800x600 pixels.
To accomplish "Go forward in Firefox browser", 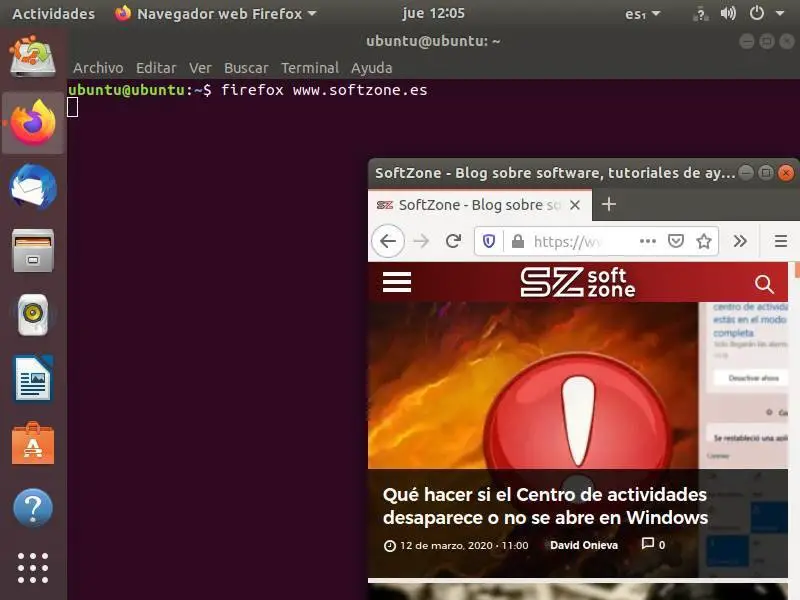I will point(421,241).
